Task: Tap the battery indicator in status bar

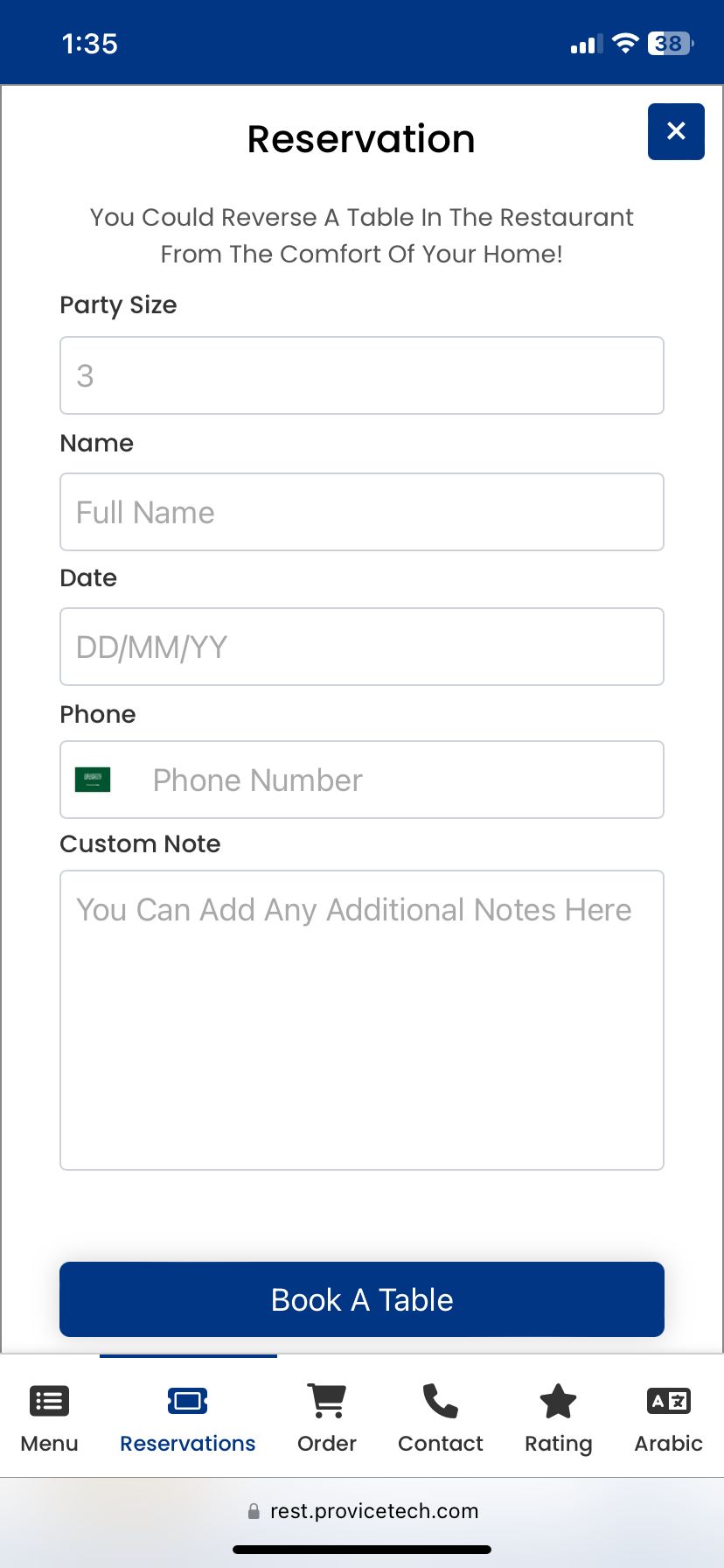Action: point(671,43)
